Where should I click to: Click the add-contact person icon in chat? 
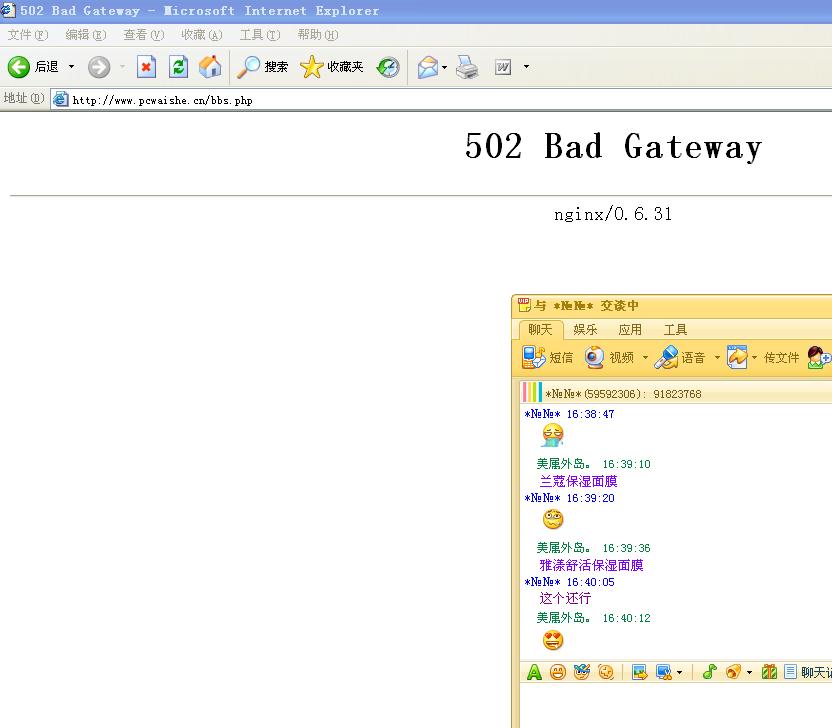pyautogui.click(x=819, y=357)
